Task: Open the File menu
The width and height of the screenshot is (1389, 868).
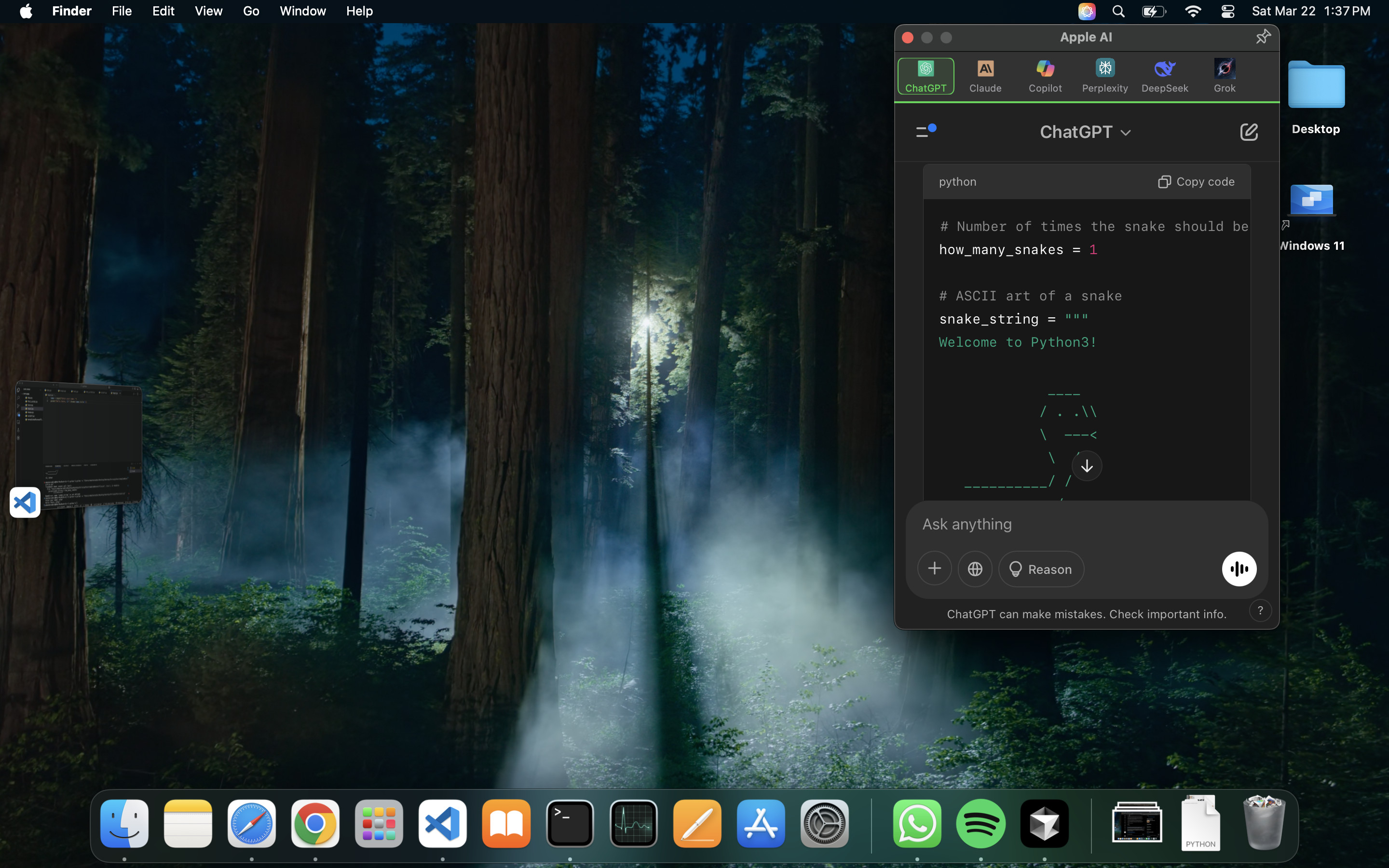Action: point(122,11)
